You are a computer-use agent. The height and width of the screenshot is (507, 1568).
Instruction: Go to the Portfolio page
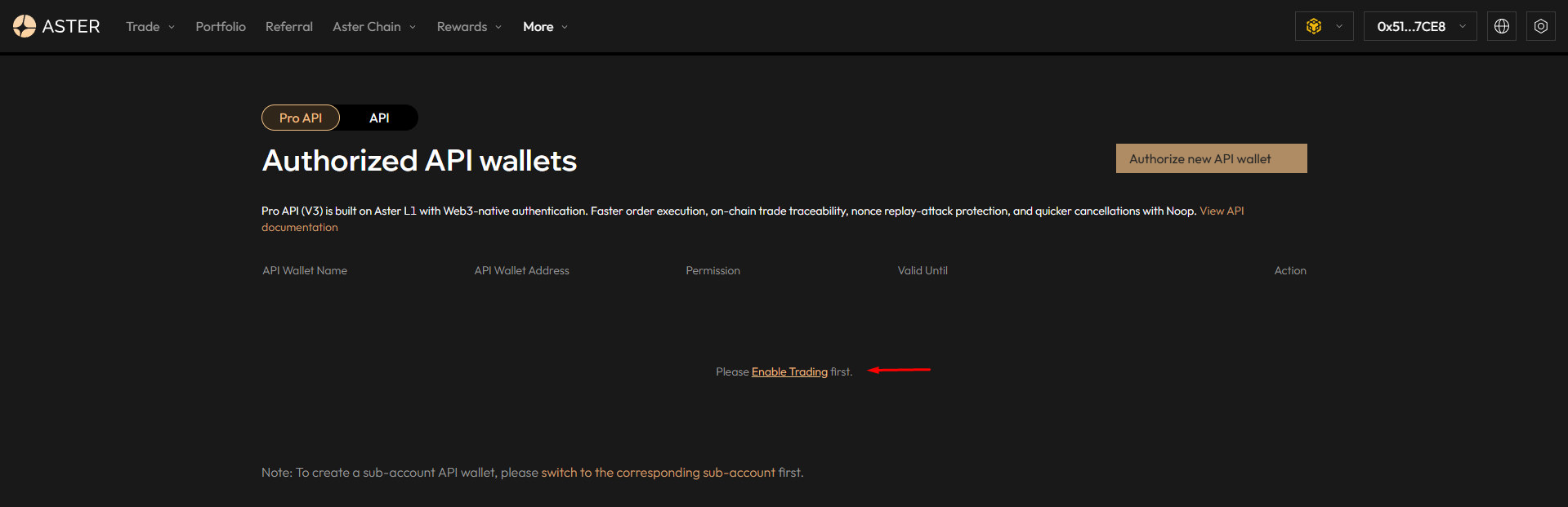(221, 27)
